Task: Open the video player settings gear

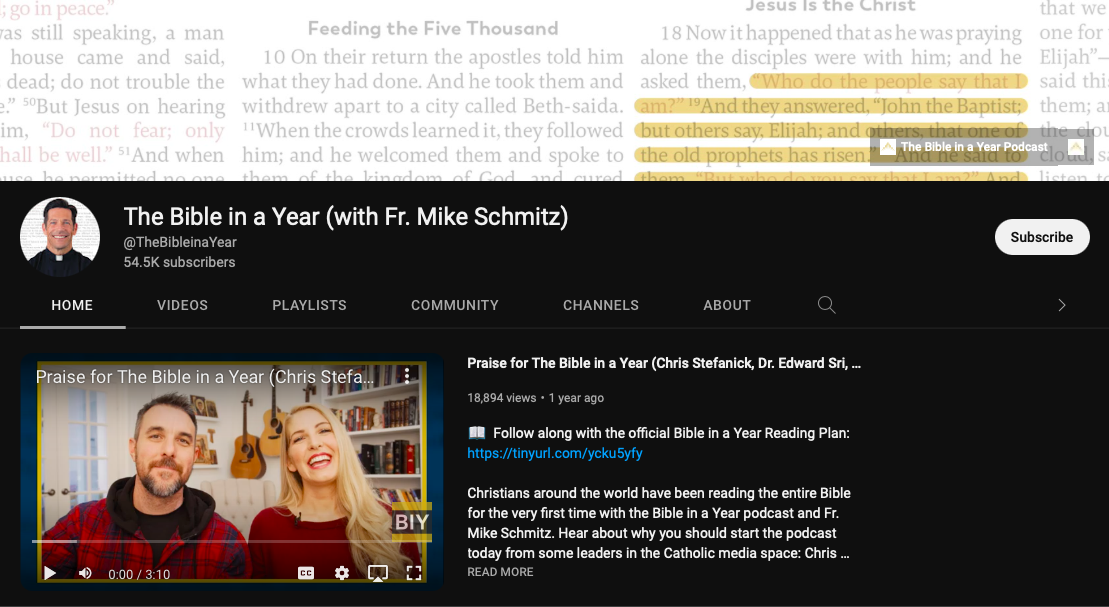Action: click(x=342, y=573)
